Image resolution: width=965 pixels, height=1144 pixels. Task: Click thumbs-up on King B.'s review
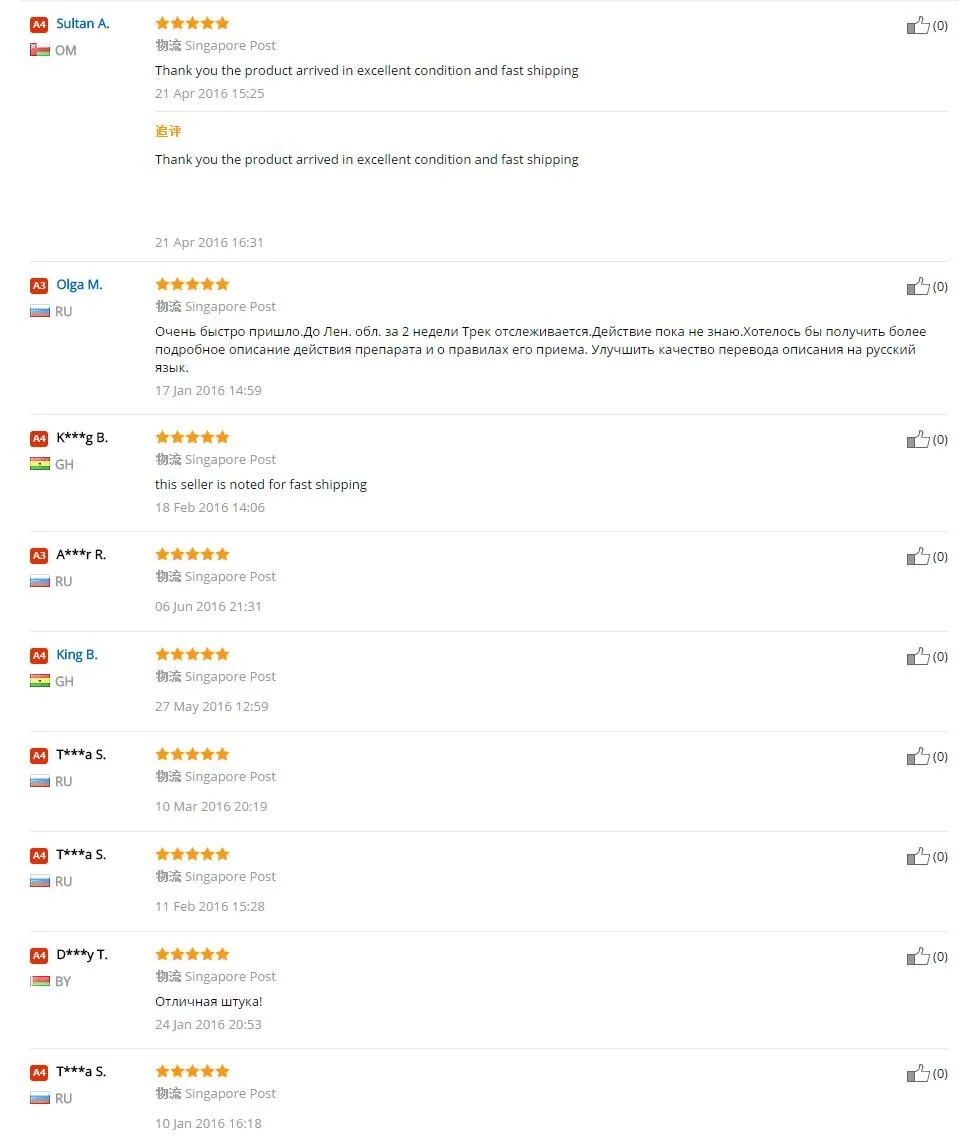click(918, 657)
